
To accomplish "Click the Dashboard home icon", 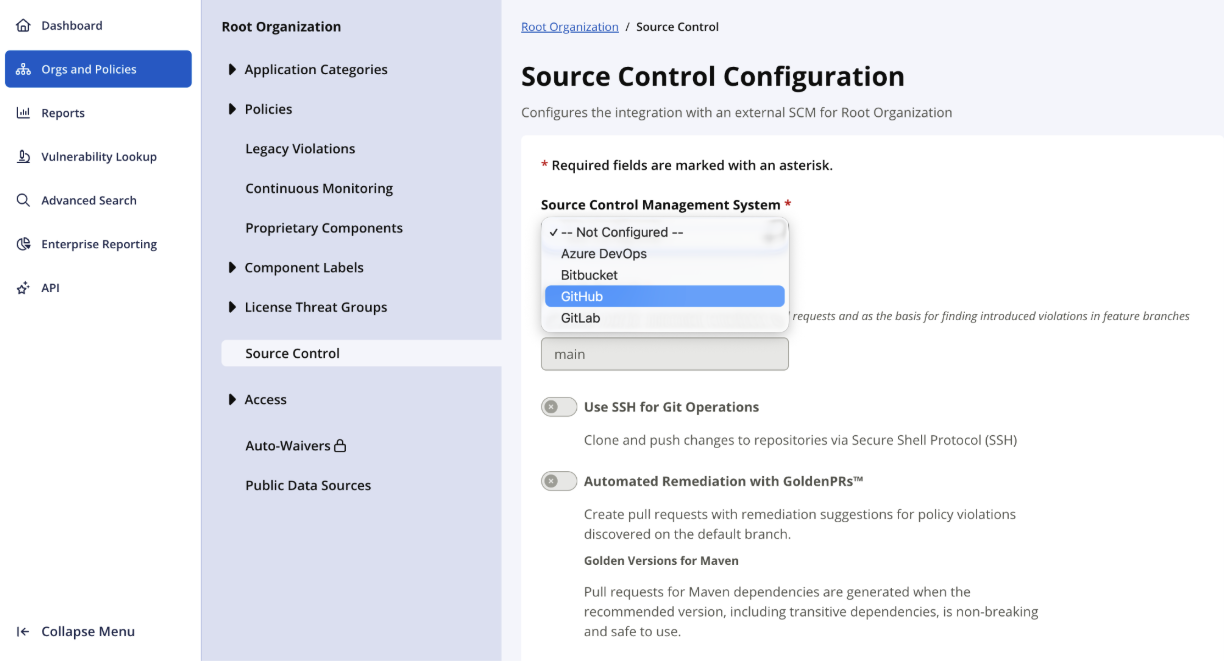I will [x=23, y=26].
